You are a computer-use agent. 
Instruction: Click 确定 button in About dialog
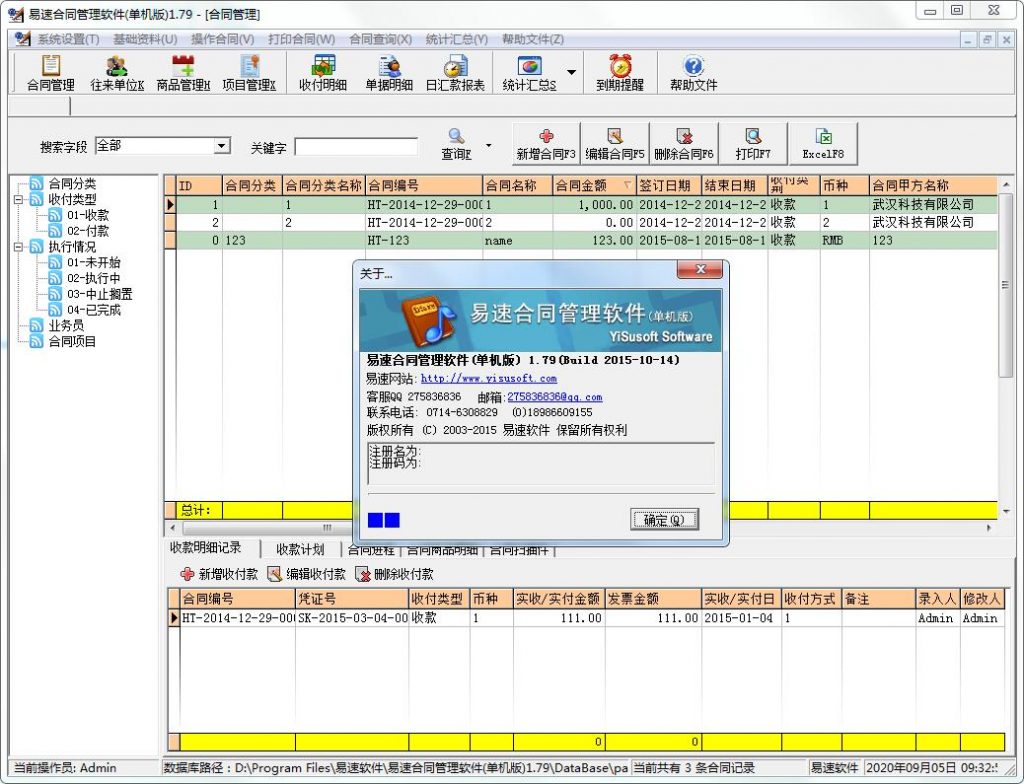[664, 520]
